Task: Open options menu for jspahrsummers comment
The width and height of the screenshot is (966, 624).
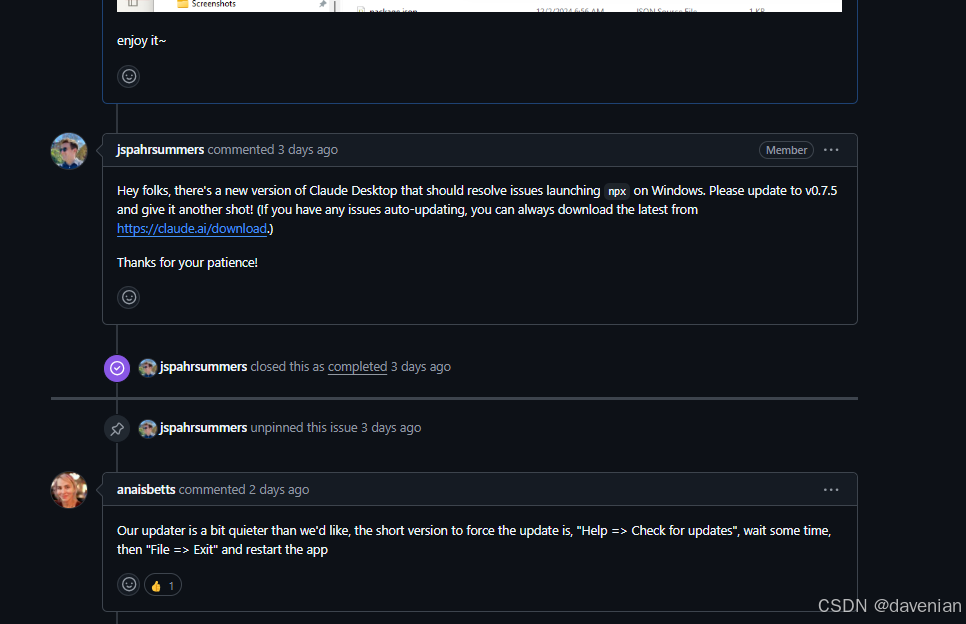Action: coord(831,150)
